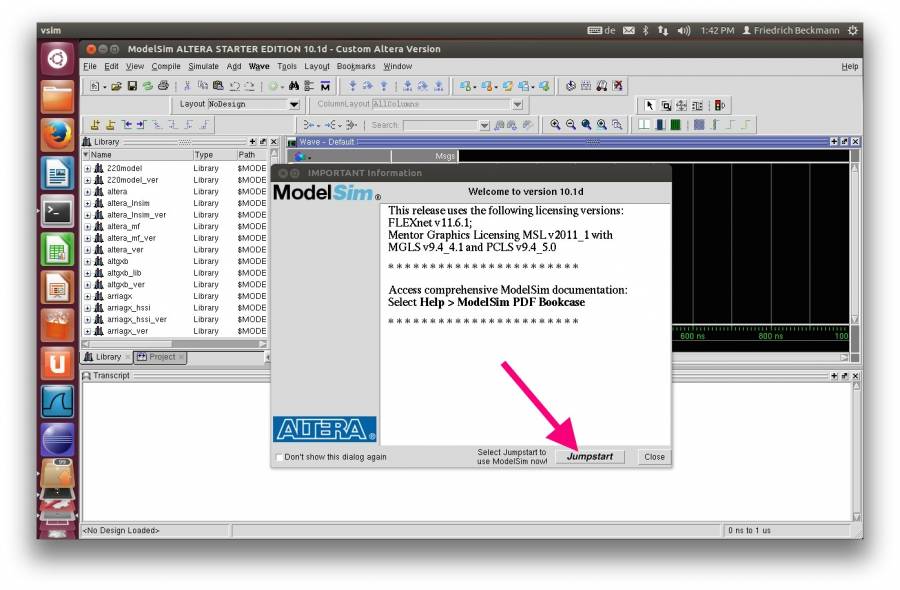Toggle the Zoom Full view icon
This screenshot has height=590, width=900.
pos(589,126)
